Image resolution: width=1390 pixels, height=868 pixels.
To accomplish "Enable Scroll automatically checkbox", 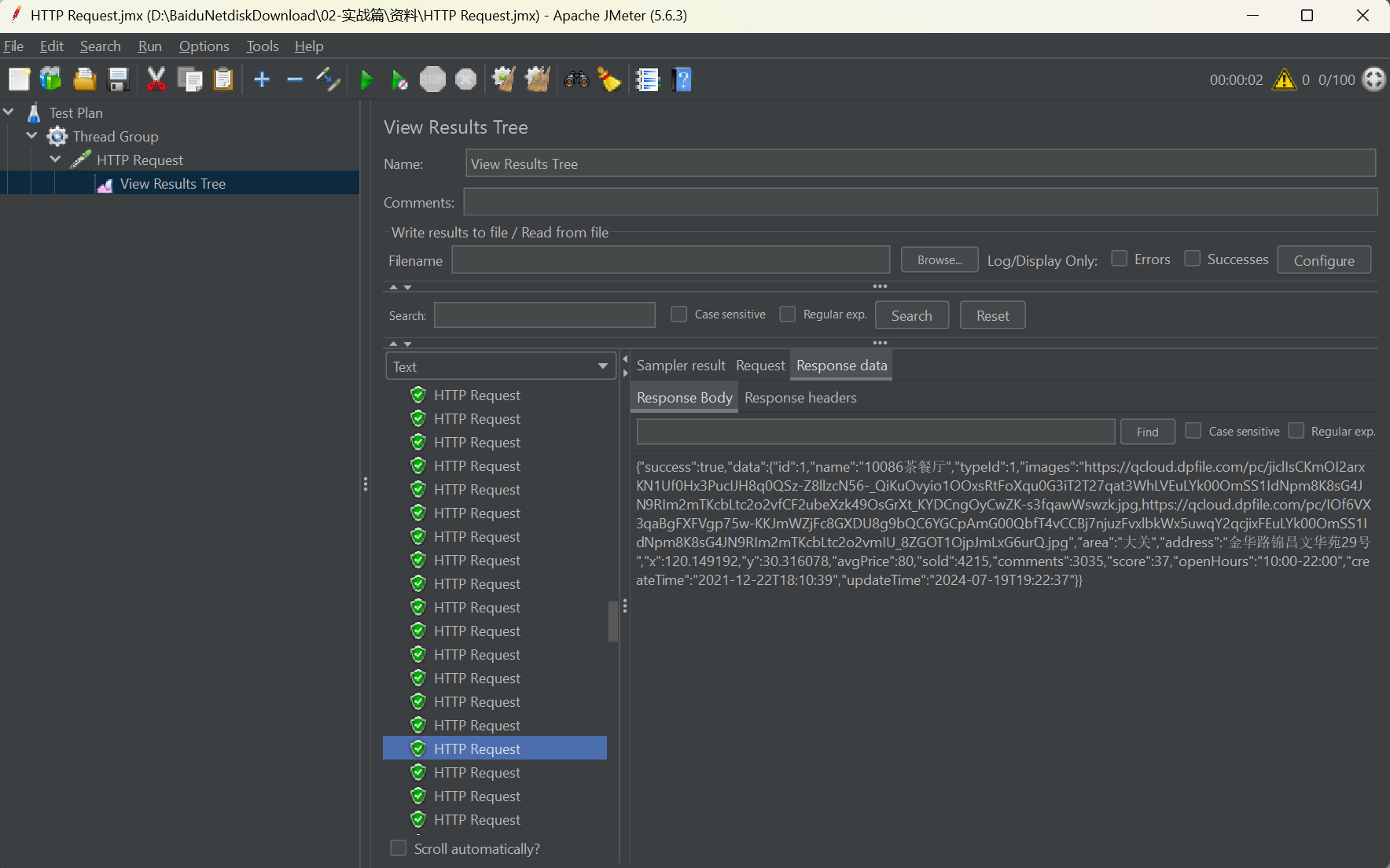I will click(399, 848).
